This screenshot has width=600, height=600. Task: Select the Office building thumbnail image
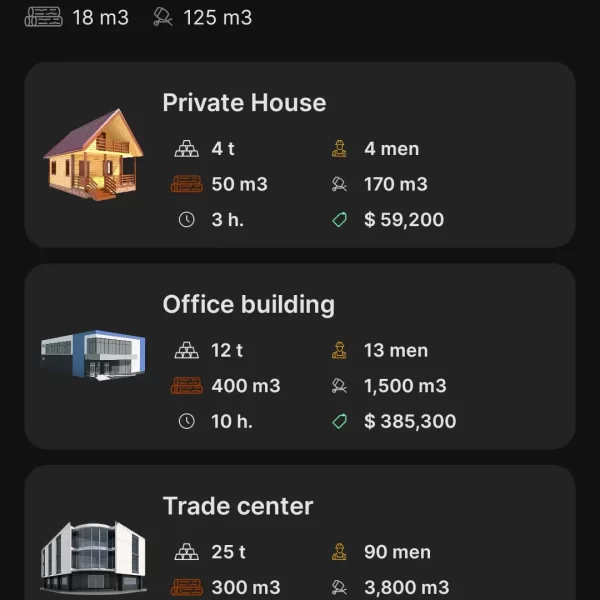pyautogui.click(x=93, y=355)
